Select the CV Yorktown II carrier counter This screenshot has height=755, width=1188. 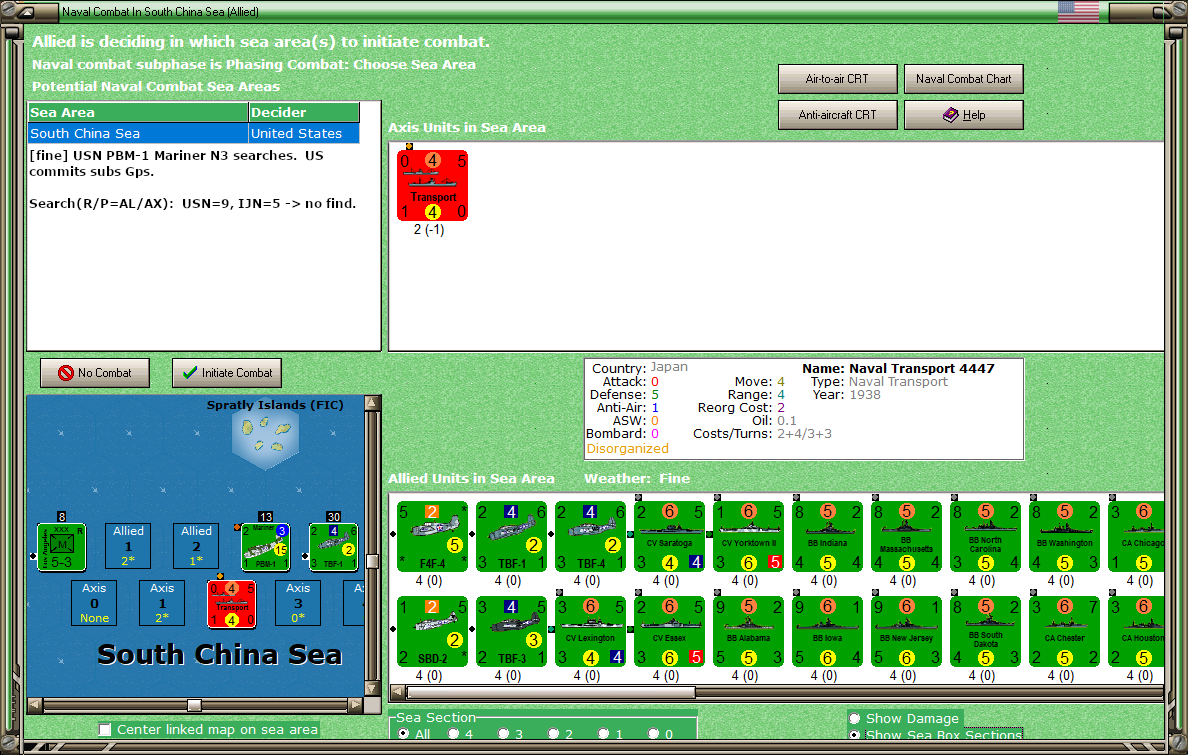pos(749,537)
